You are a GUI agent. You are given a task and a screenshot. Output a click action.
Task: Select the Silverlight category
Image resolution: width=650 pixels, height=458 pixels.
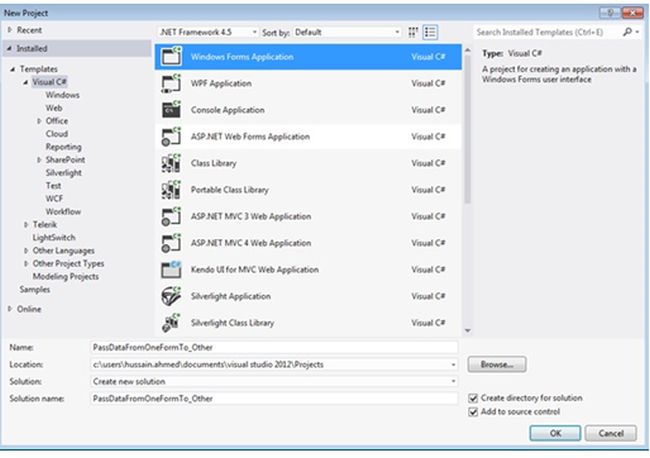(x=63, y=173)
